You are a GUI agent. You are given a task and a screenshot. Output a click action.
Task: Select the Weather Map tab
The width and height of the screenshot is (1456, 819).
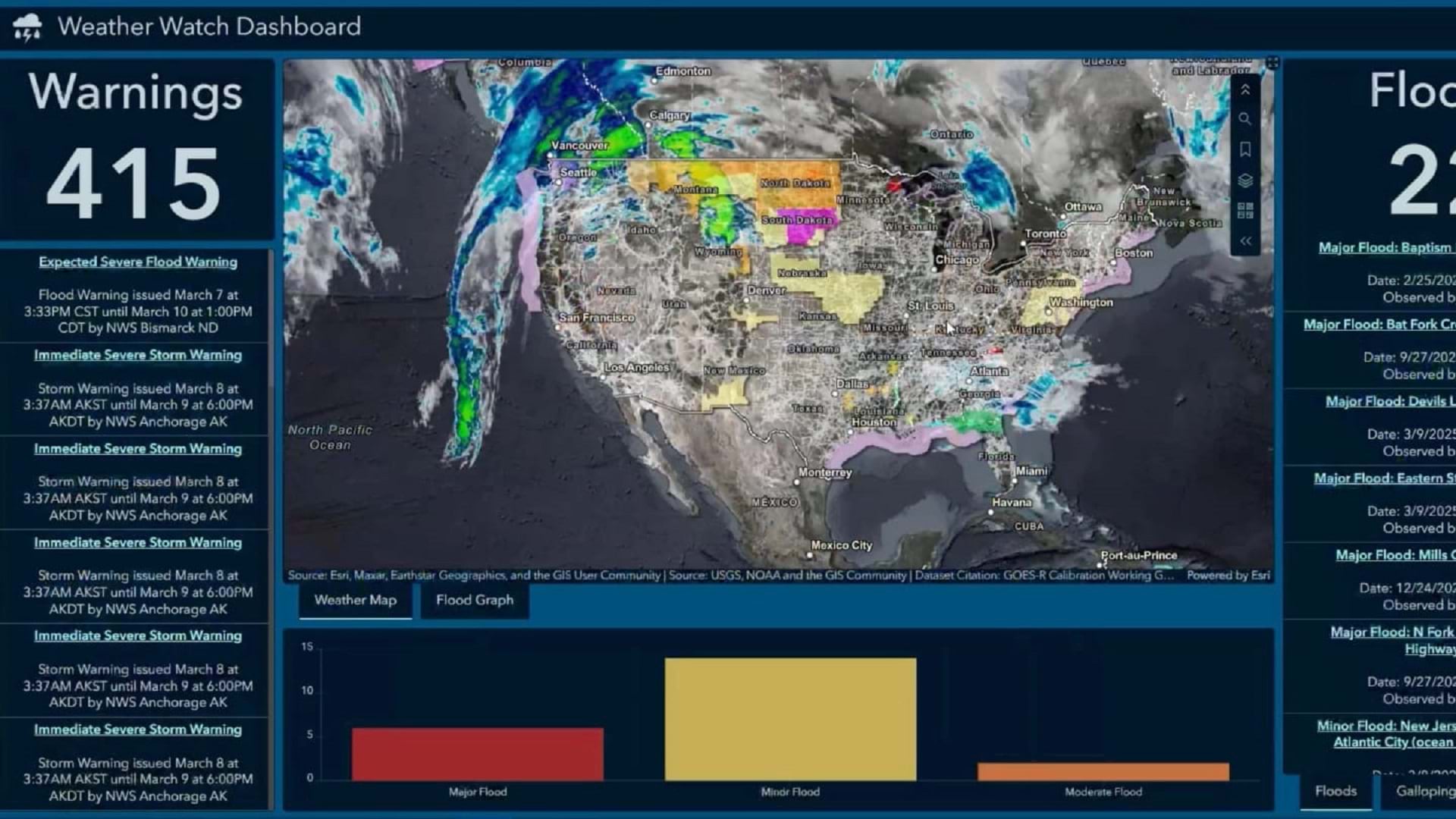click(356, 600)
